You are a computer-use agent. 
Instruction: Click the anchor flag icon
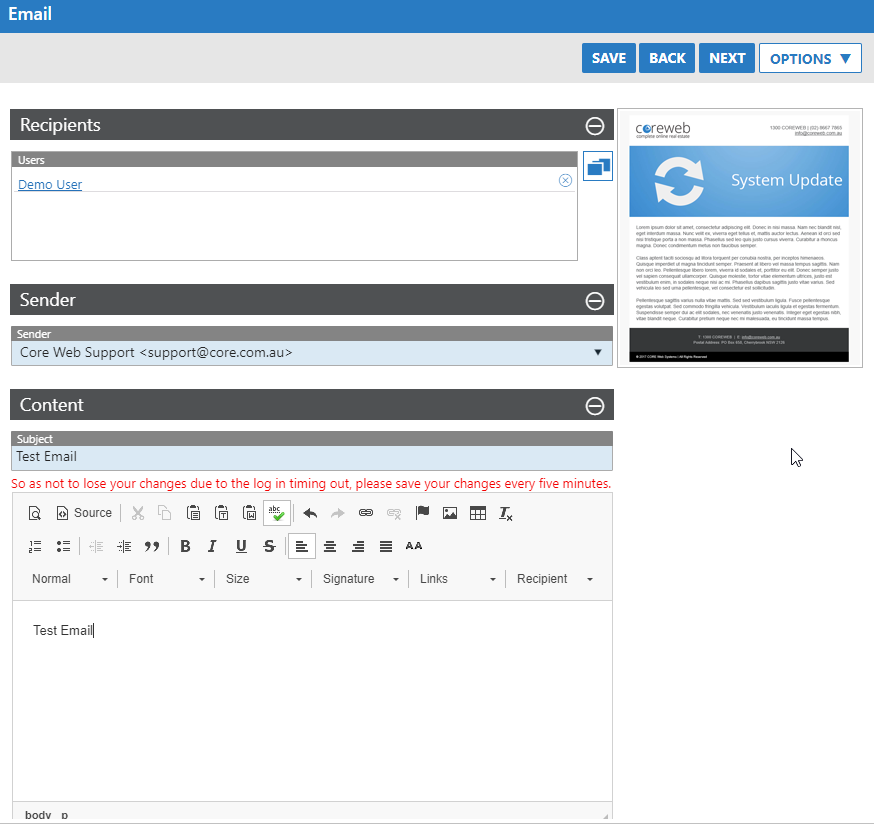(422, 513)
